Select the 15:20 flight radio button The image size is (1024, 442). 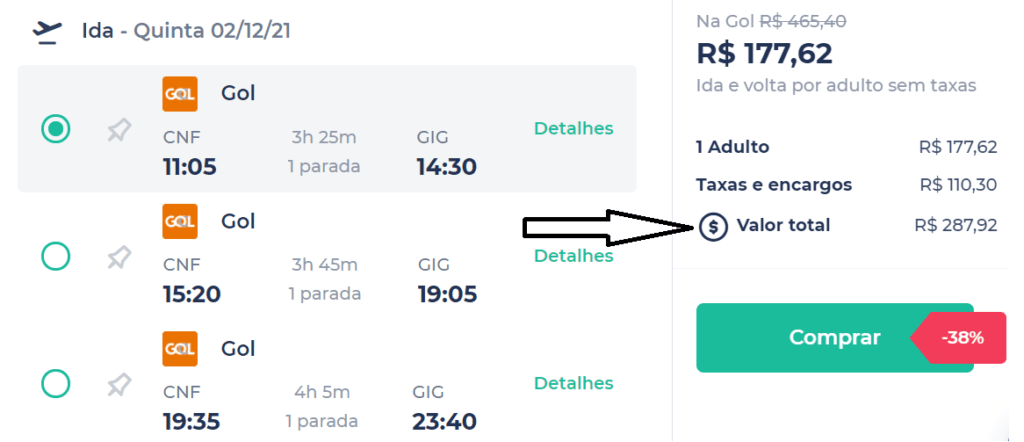point(56,257)
